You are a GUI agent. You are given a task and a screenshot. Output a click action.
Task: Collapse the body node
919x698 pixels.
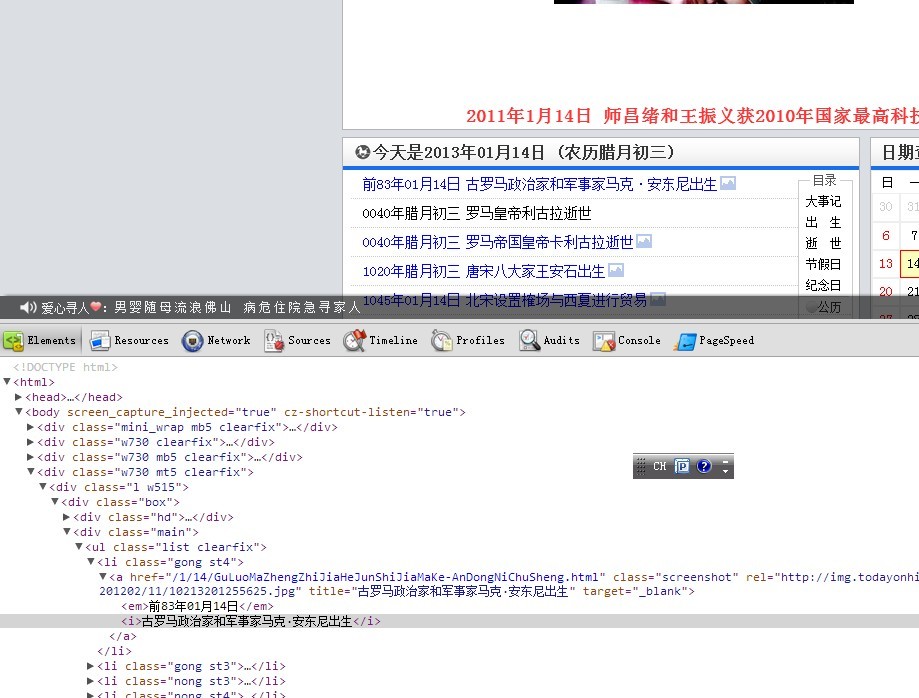(19, 411)
